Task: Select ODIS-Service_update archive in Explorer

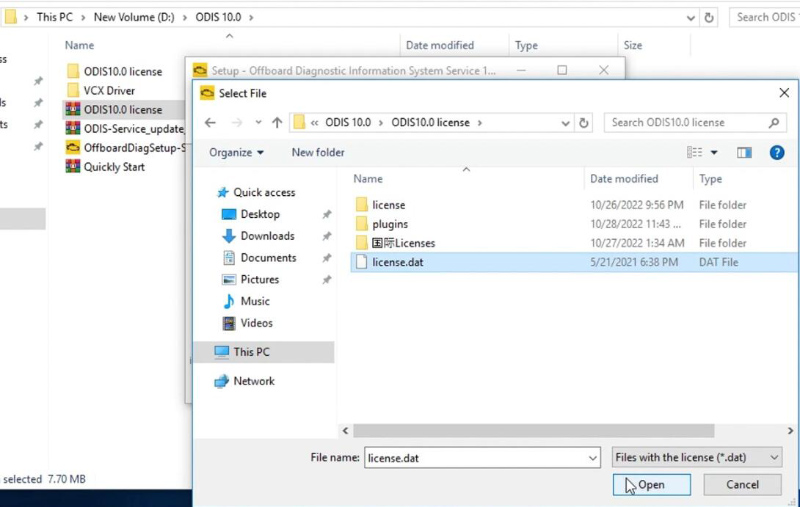Action: (126, 129)
